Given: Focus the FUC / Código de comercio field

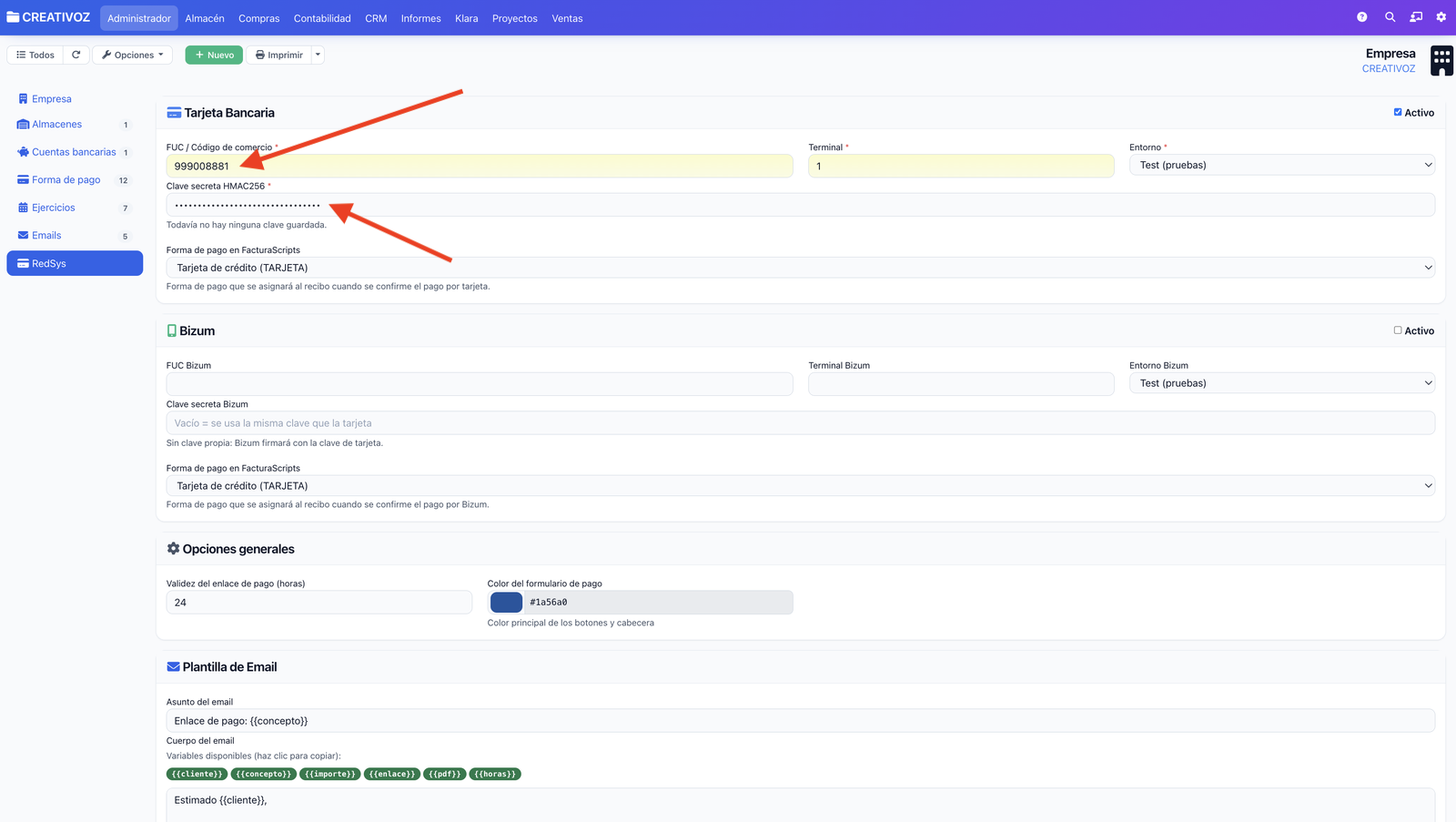Looking at the screenshot, I should tap(480, 166).
